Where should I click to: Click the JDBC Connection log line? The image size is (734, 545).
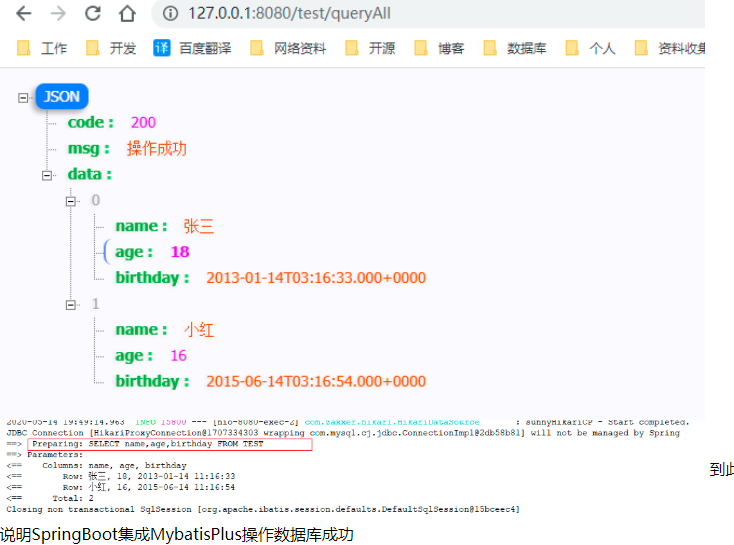point(343,433)
